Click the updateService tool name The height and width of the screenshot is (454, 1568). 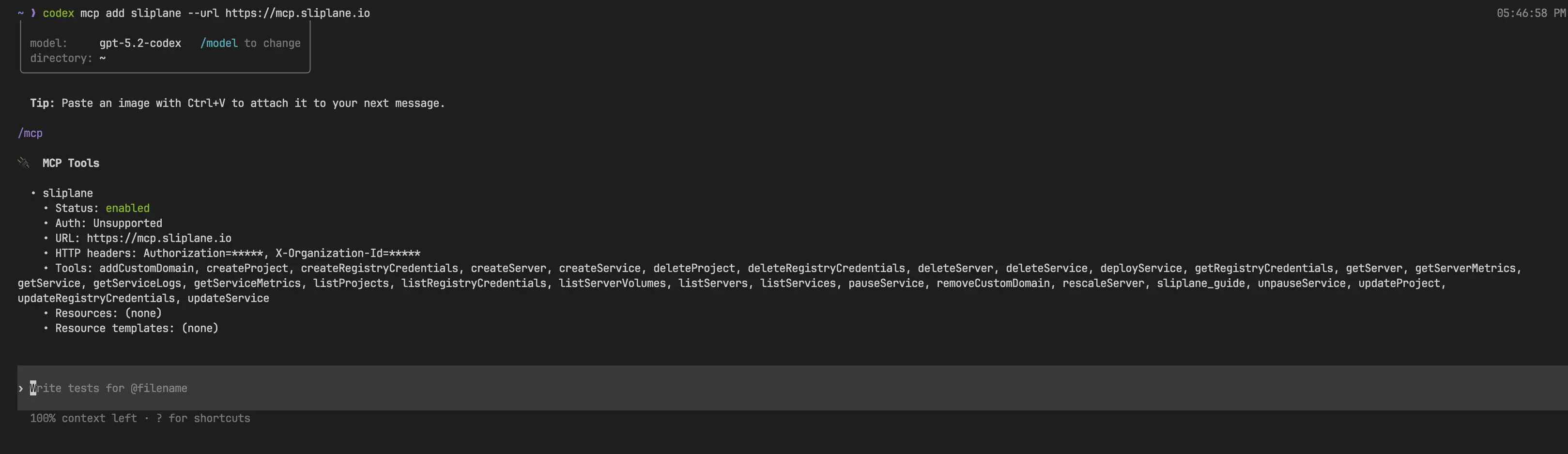[x=228, y=298]
